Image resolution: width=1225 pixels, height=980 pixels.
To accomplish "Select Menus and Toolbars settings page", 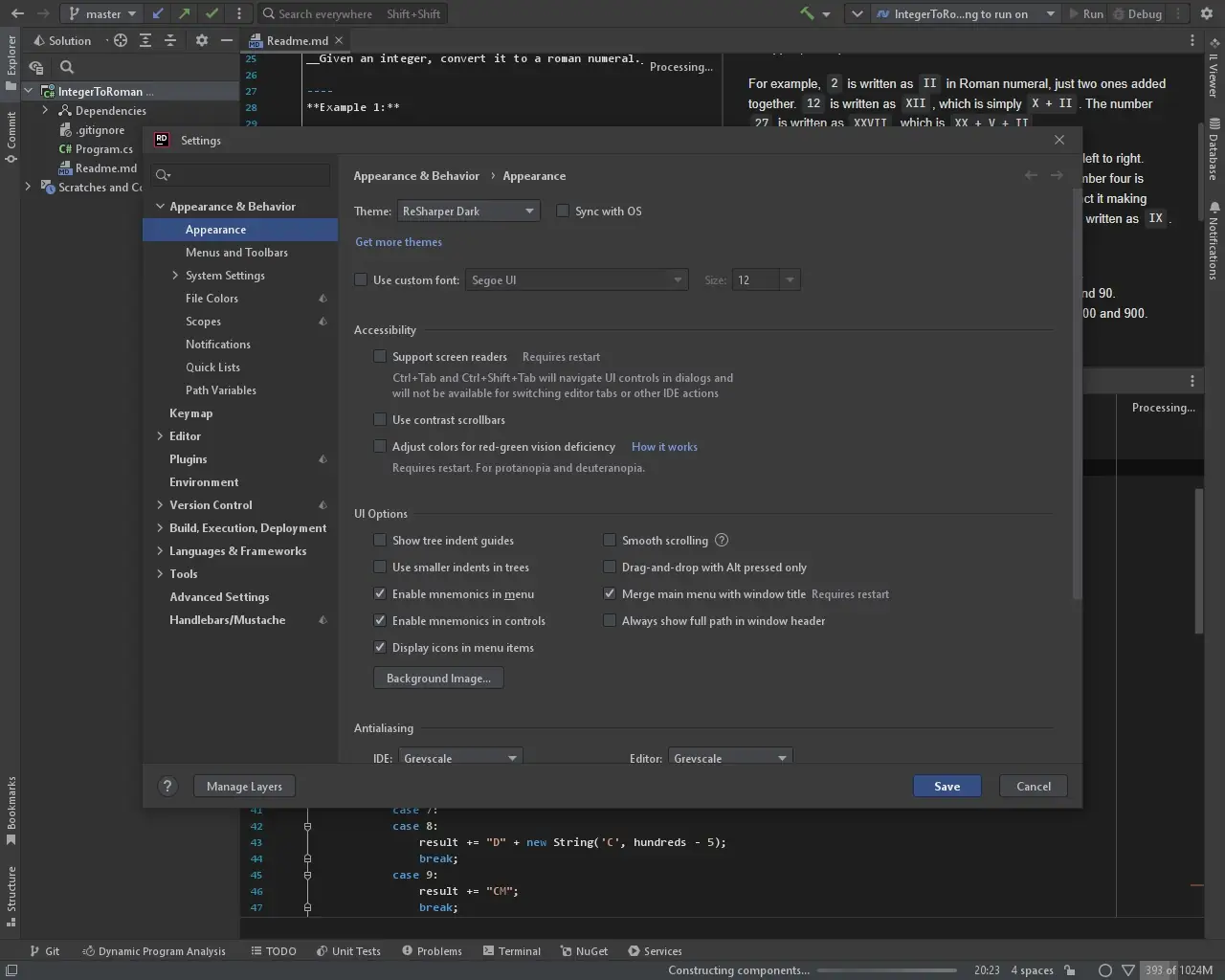I will point(236,252).
